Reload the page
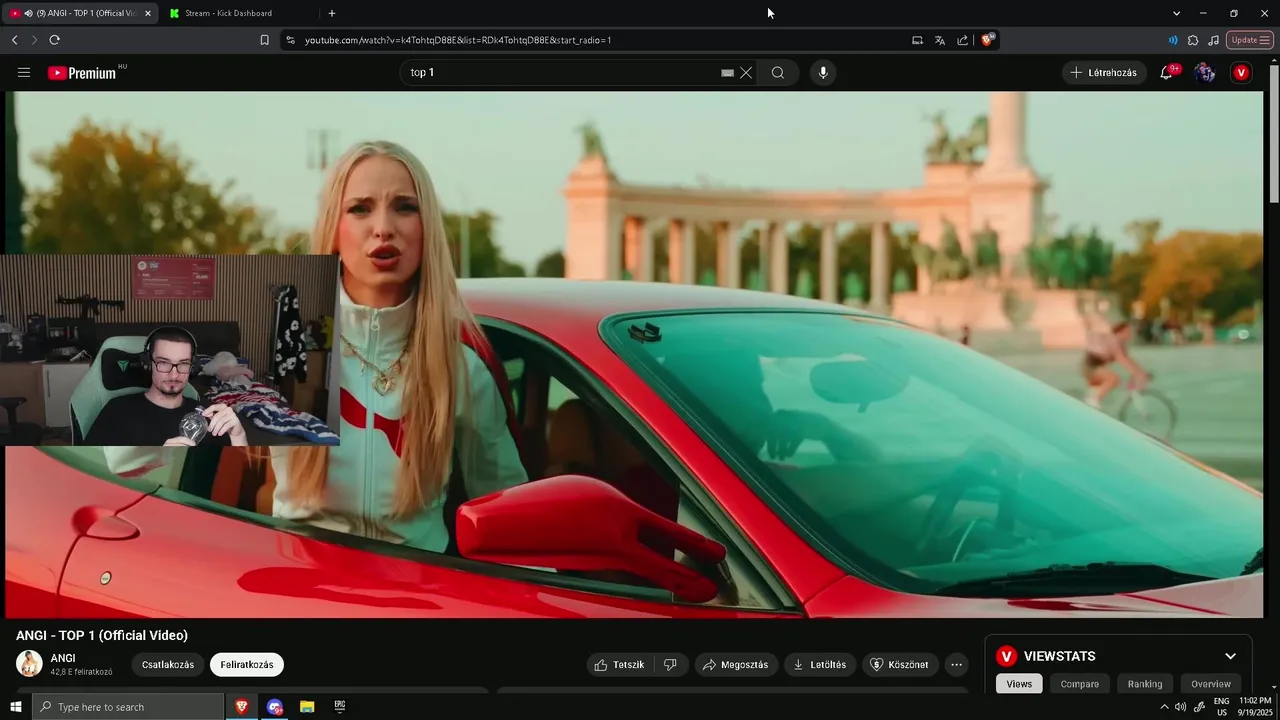The width and height of the screenshot is (1280, 720). pyautogui.click(x=54, y=40)
